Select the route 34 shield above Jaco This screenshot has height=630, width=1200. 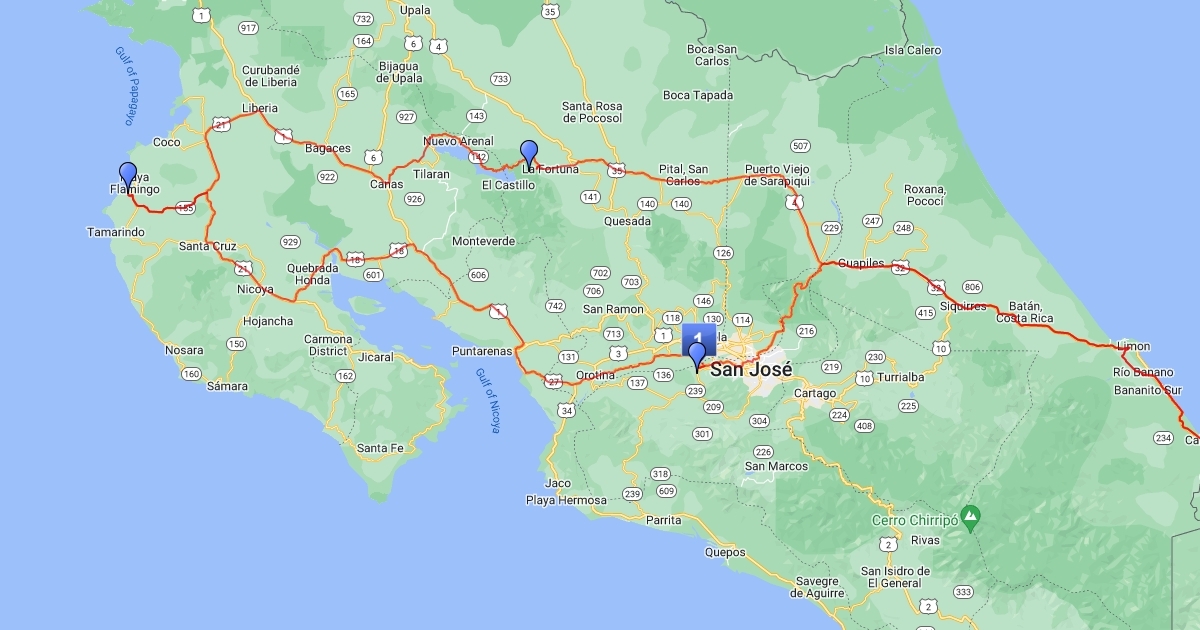coord(567,410)
